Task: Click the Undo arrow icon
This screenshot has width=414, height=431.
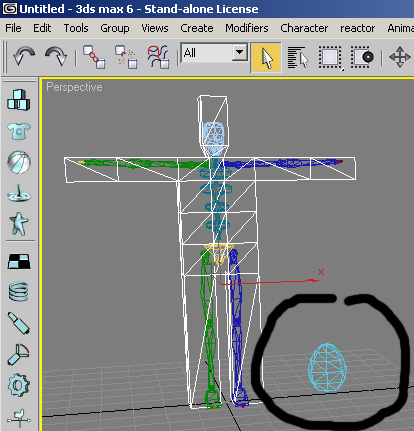Action: point(24,56)
